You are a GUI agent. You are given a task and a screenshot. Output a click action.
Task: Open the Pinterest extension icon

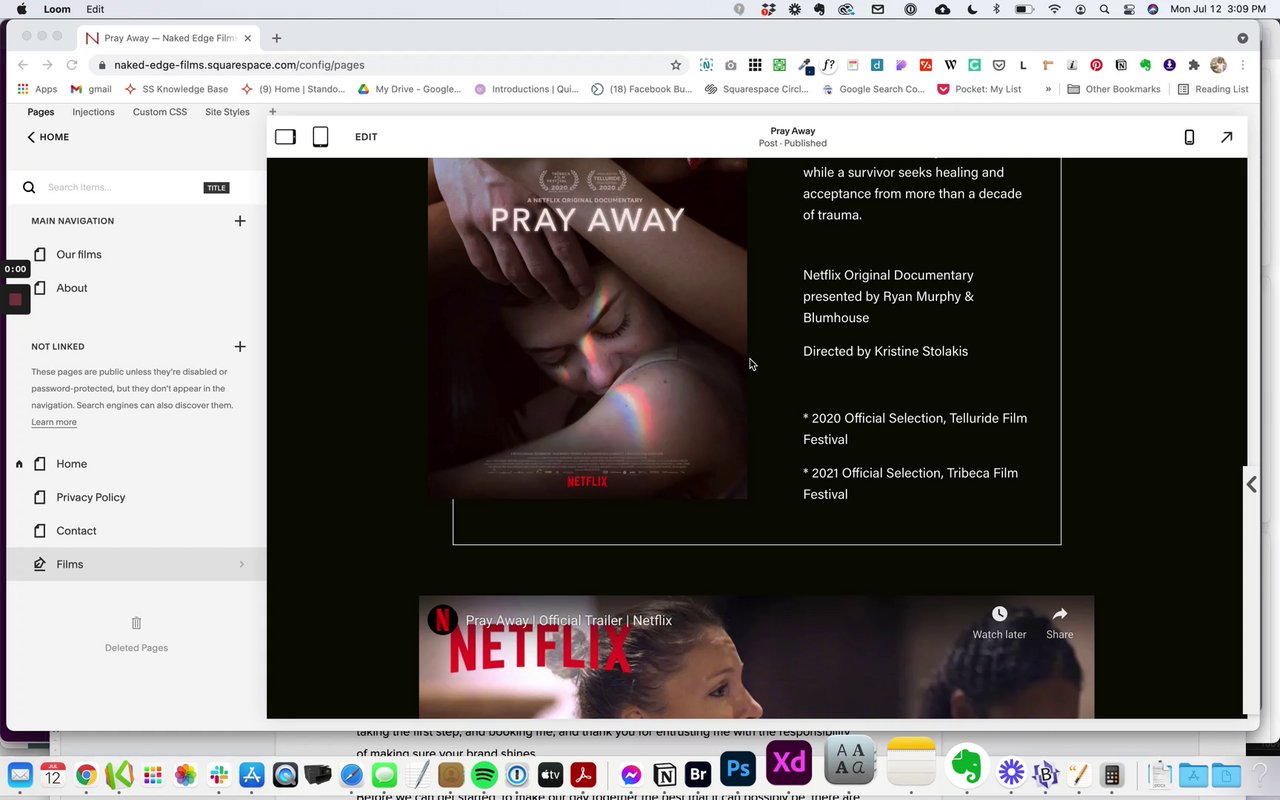click(1097, 65)
